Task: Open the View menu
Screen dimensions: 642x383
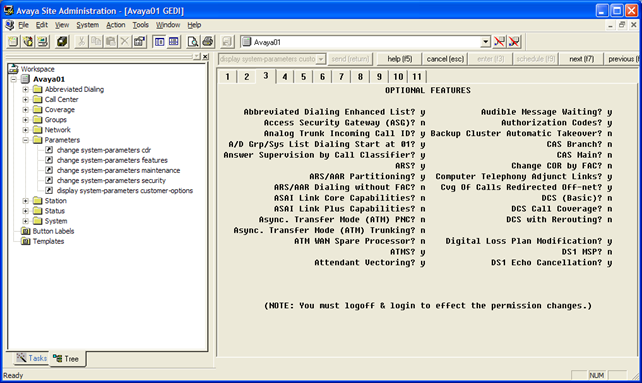Action: [62, 25]
